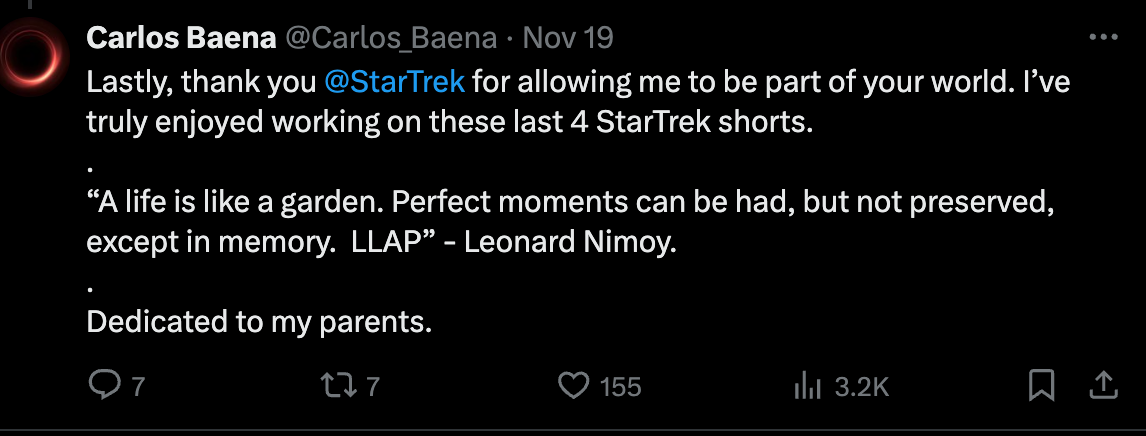This screenshot has height=436, width=1146.
Task: Click the 155 likes count
Action: coord(620,387)
